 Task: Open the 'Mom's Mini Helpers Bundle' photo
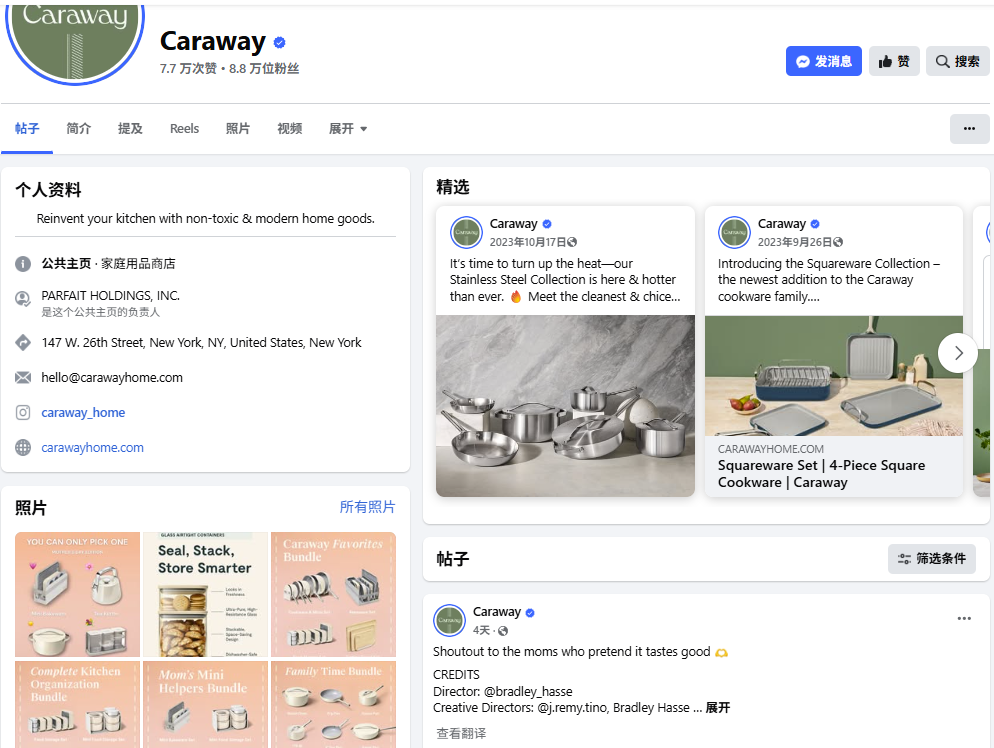coord(205,704)
